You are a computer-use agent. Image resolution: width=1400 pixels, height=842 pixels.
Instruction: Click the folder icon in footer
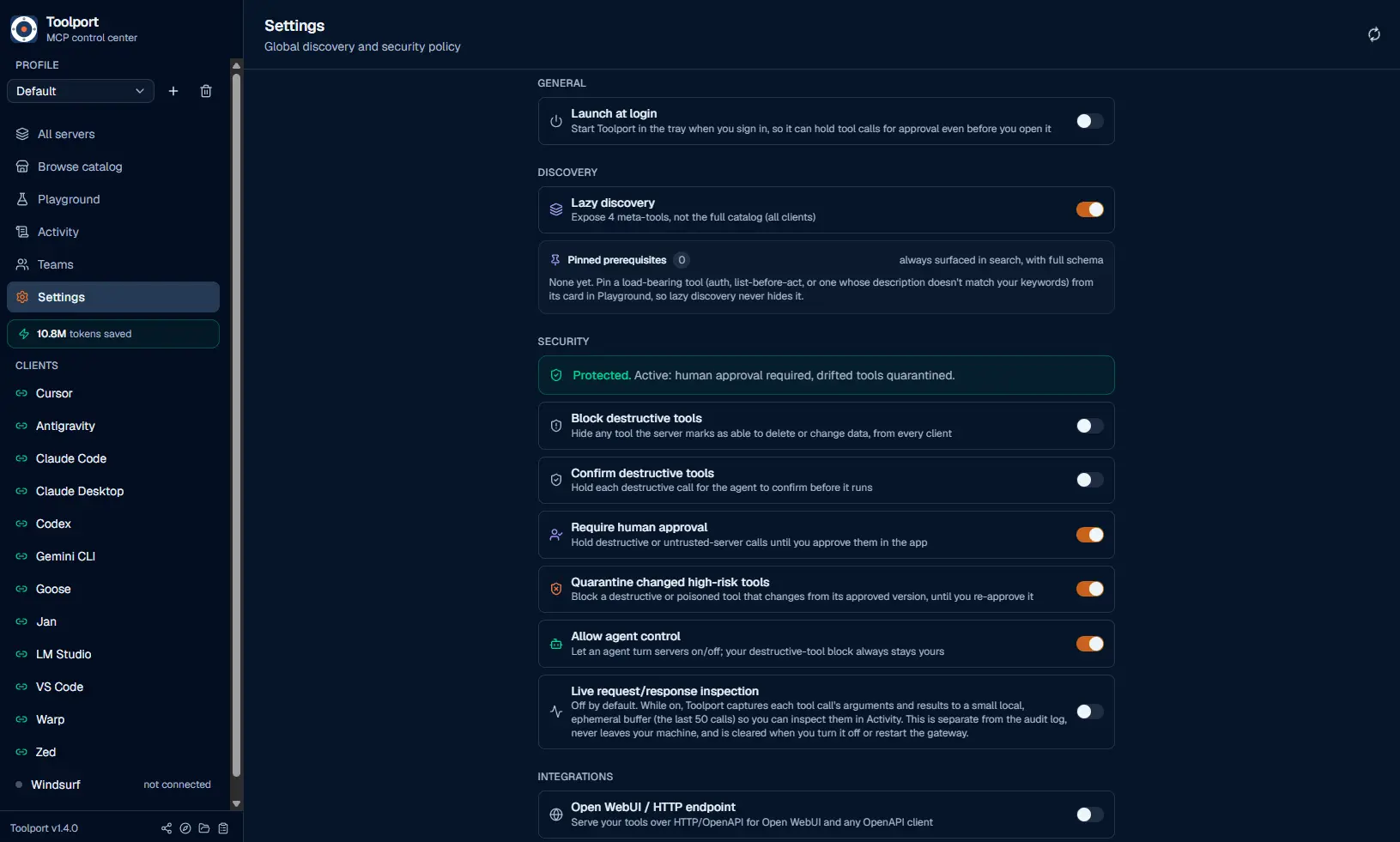[x=204, y=828]
